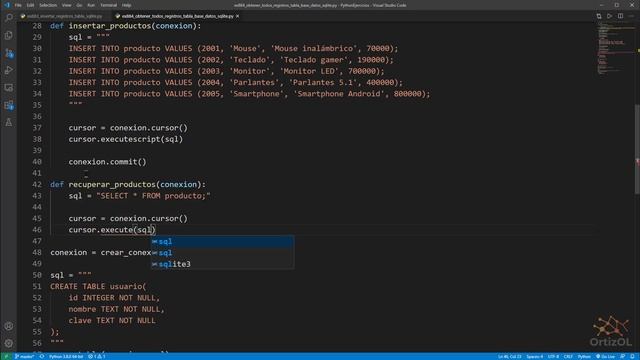Click 'conexion.commit()' on line 40
Image resolution: width=640 pixels, height=360 pixels.
[107, 162]
